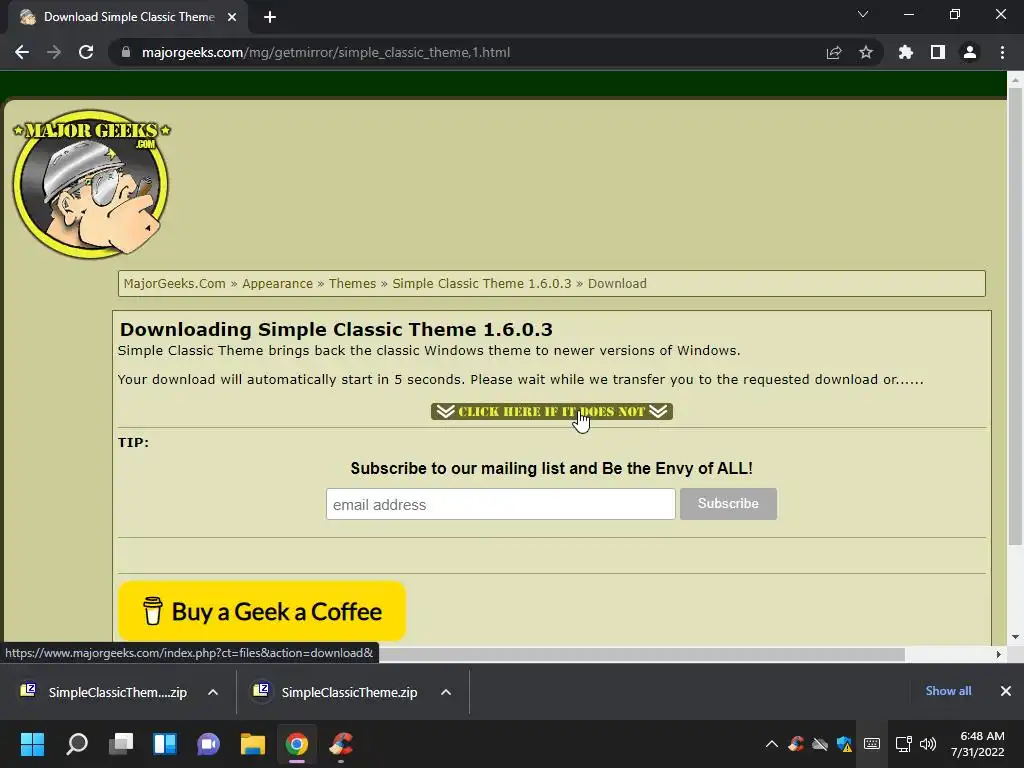
Task: Open Widgets from the taskbar
Action: 165,744
